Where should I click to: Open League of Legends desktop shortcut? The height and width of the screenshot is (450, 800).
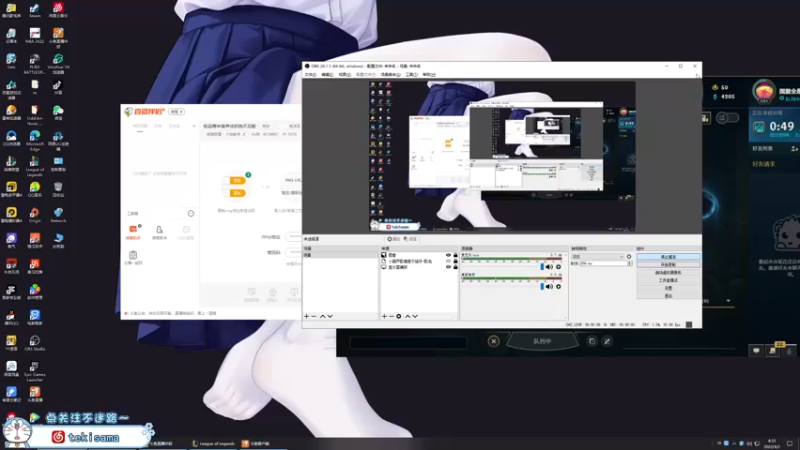tap(35, 166)
